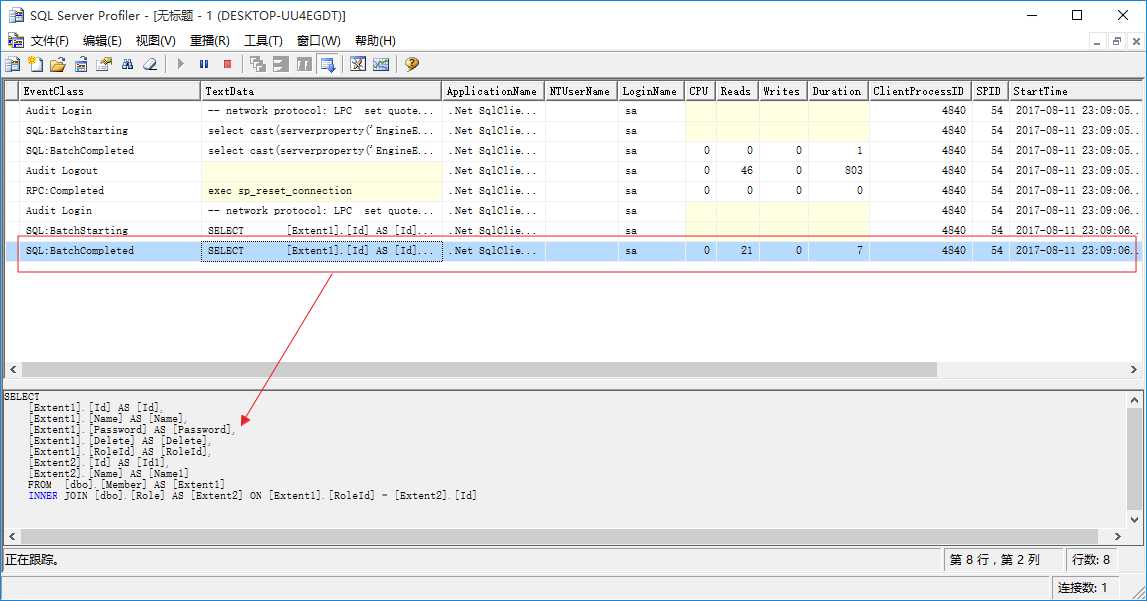
Task: Minimize the inner trace document window
Action: [1097, 42]
